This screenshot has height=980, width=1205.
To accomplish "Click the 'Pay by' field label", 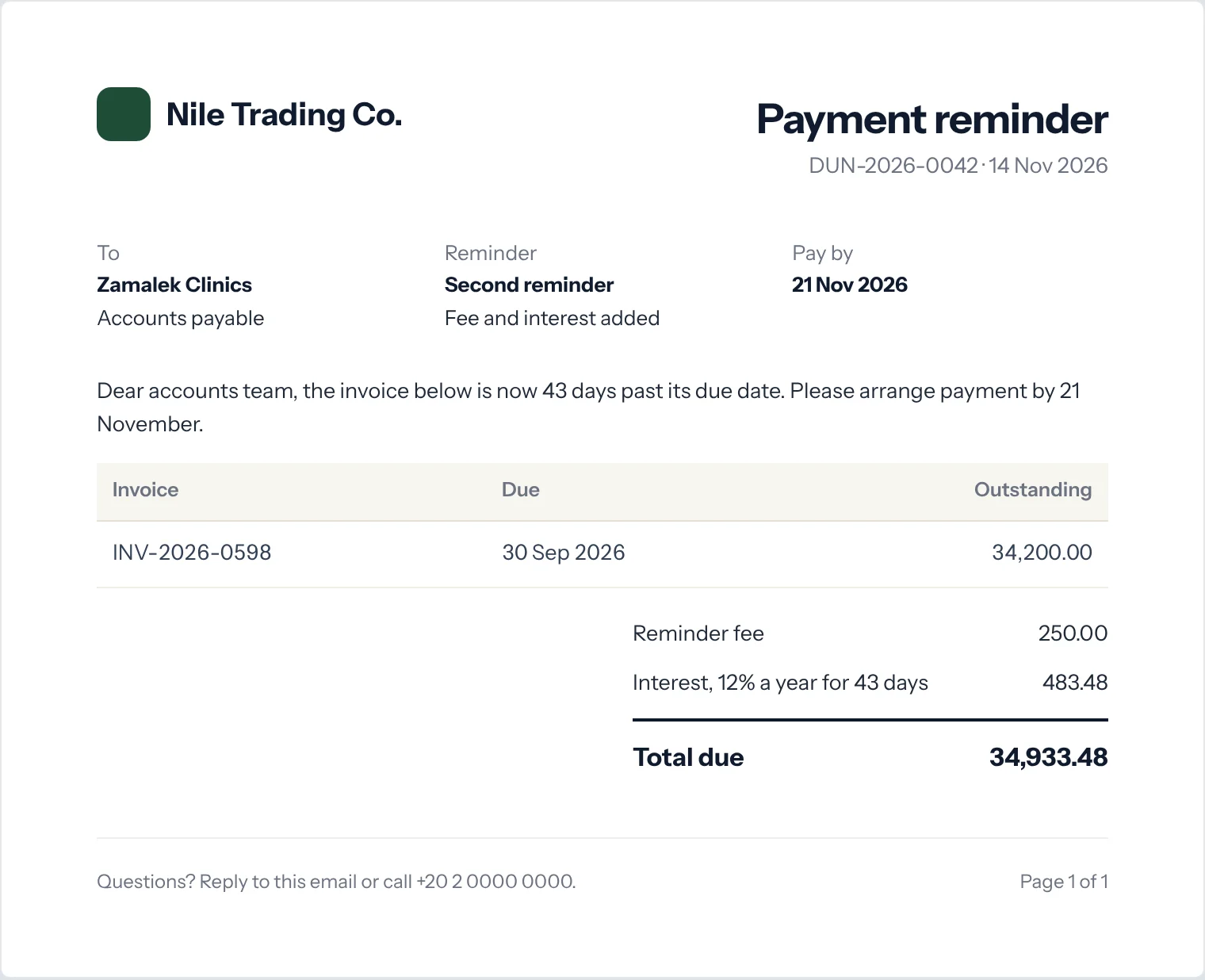I will (x=822, y=253).
